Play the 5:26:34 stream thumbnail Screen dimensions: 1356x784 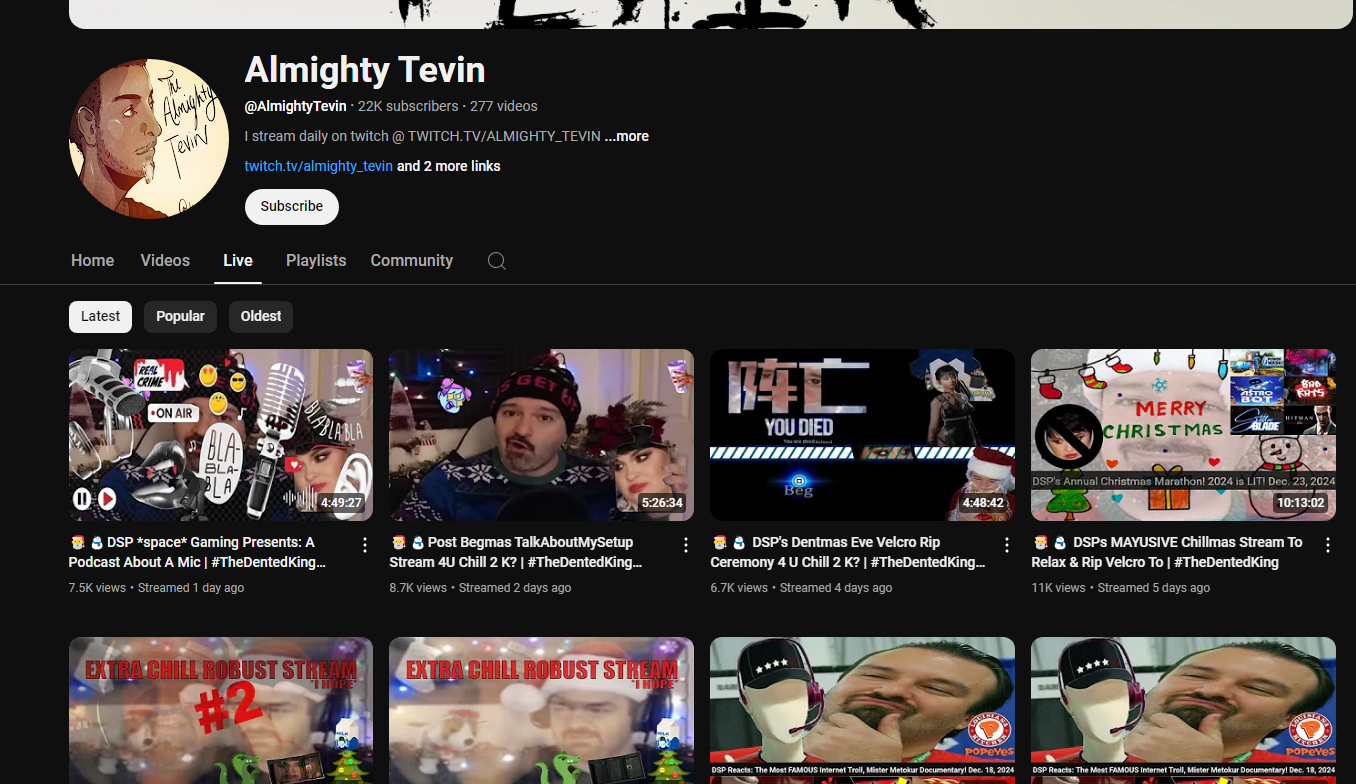[541, 435]
